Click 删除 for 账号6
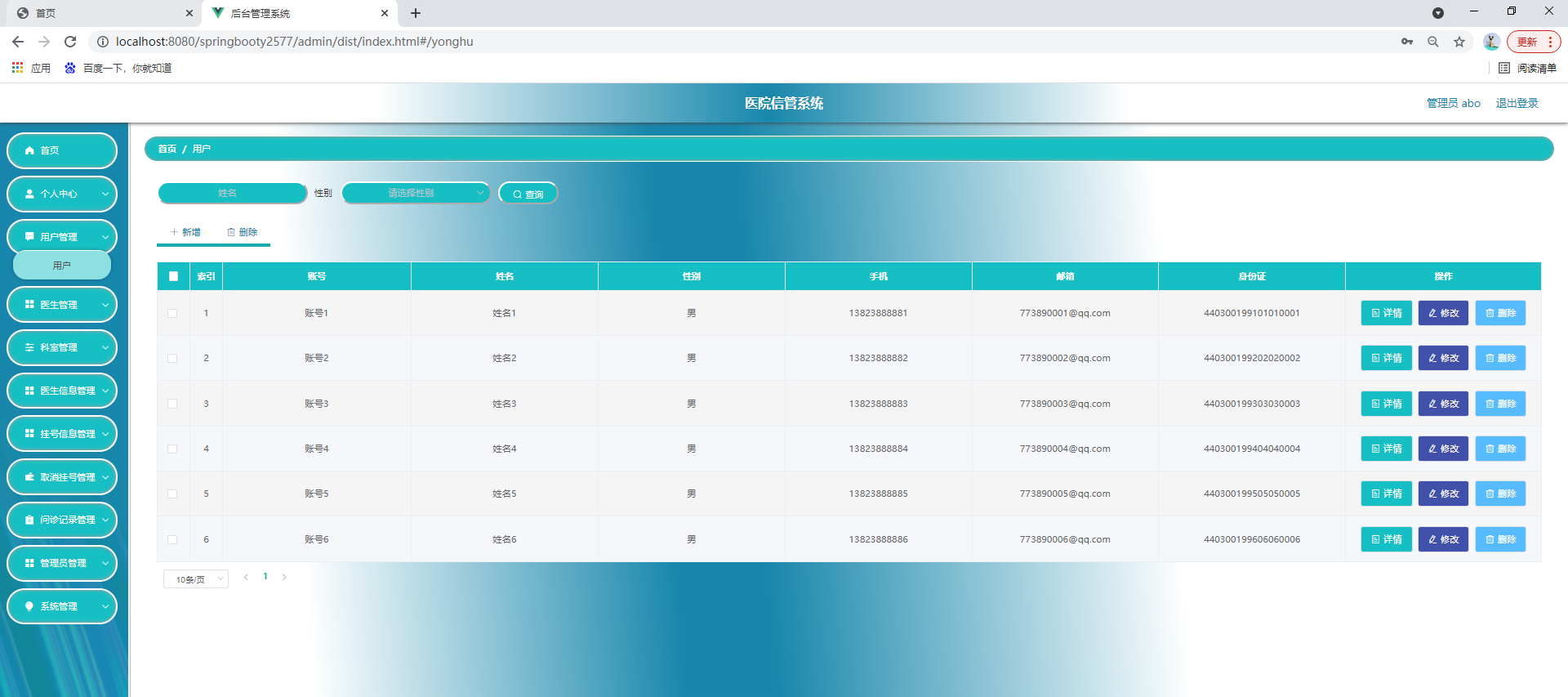Viewport: 1568px width, 697px height. tap(1500, 539)
